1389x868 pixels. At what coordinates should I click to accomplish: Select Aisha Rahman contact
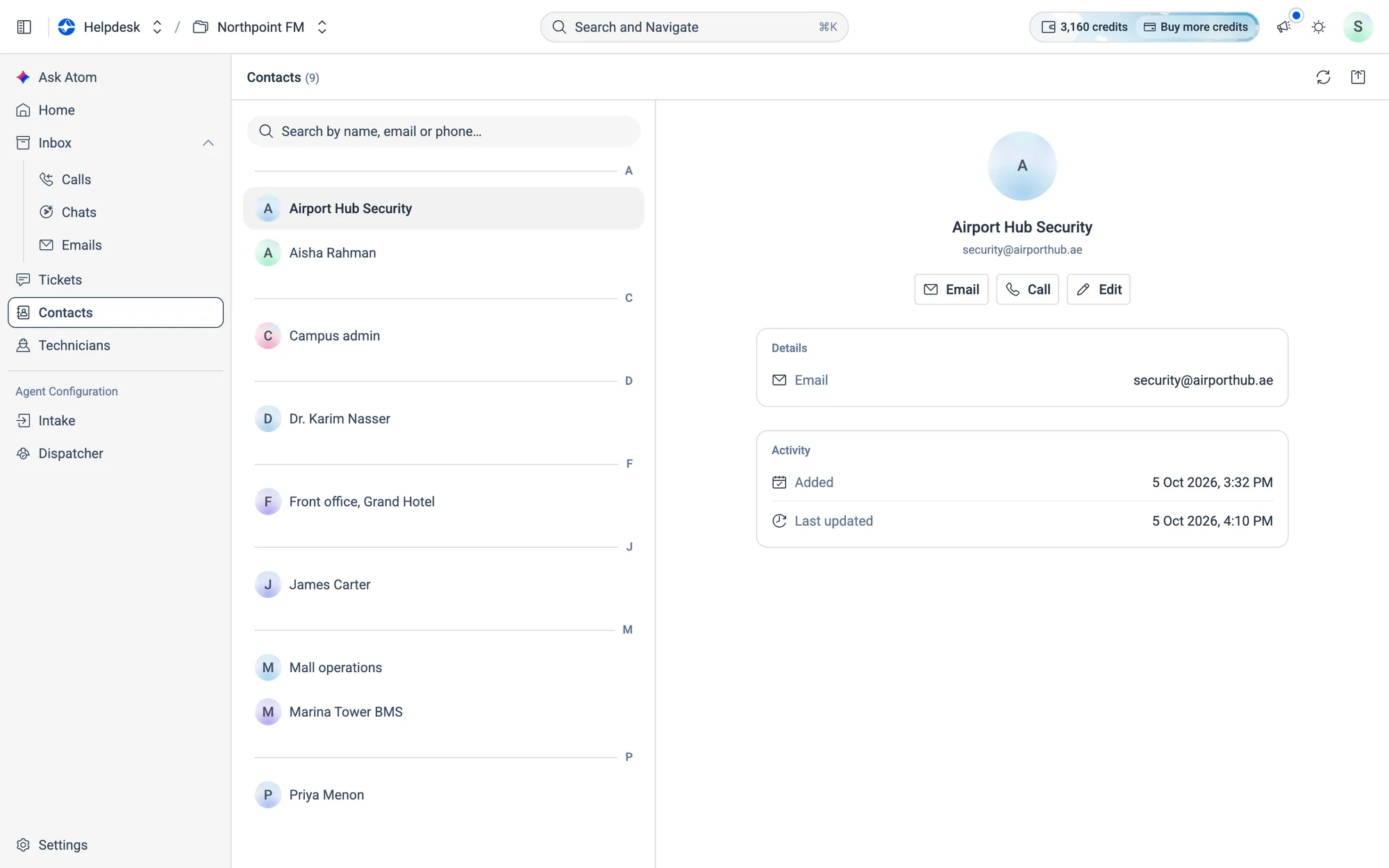point(443,253)
